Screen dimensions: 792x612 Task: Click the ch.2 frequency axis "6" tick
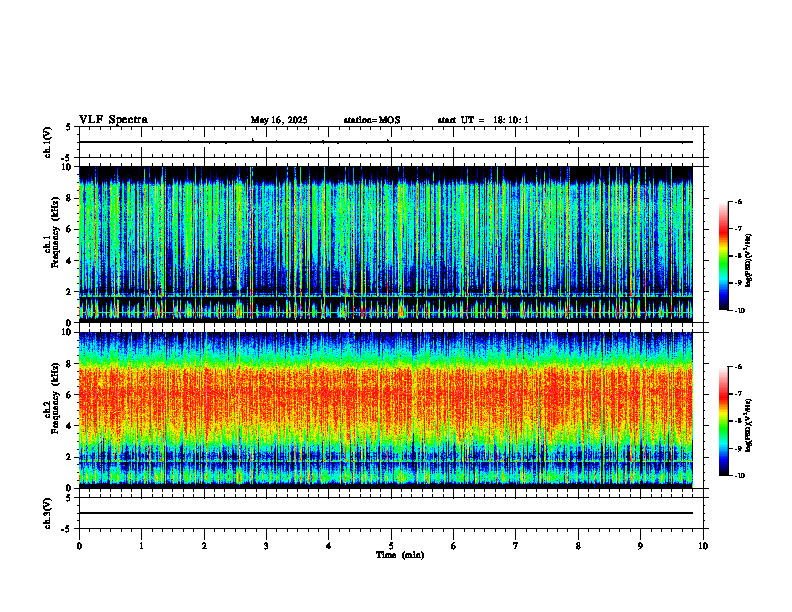tap(70, 395)
